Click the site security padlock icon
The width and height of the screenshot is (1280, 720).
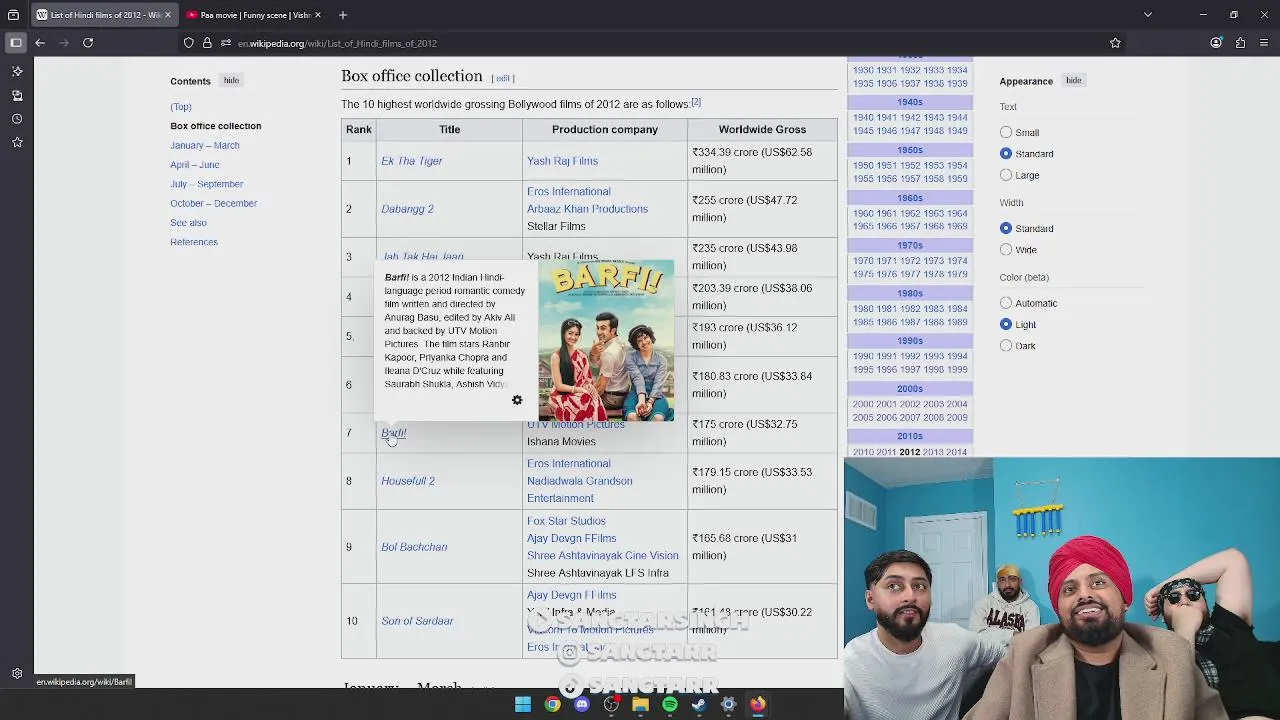tap(207, 43)
